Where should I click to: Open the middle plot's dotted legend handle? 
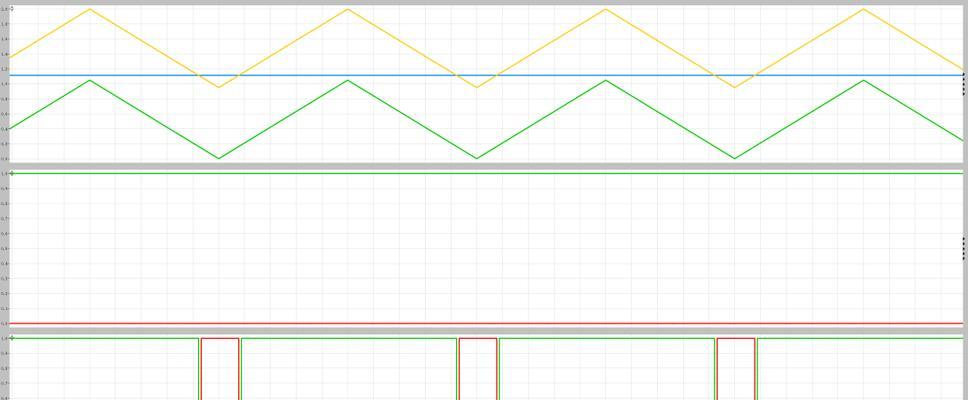pos(964,249)
